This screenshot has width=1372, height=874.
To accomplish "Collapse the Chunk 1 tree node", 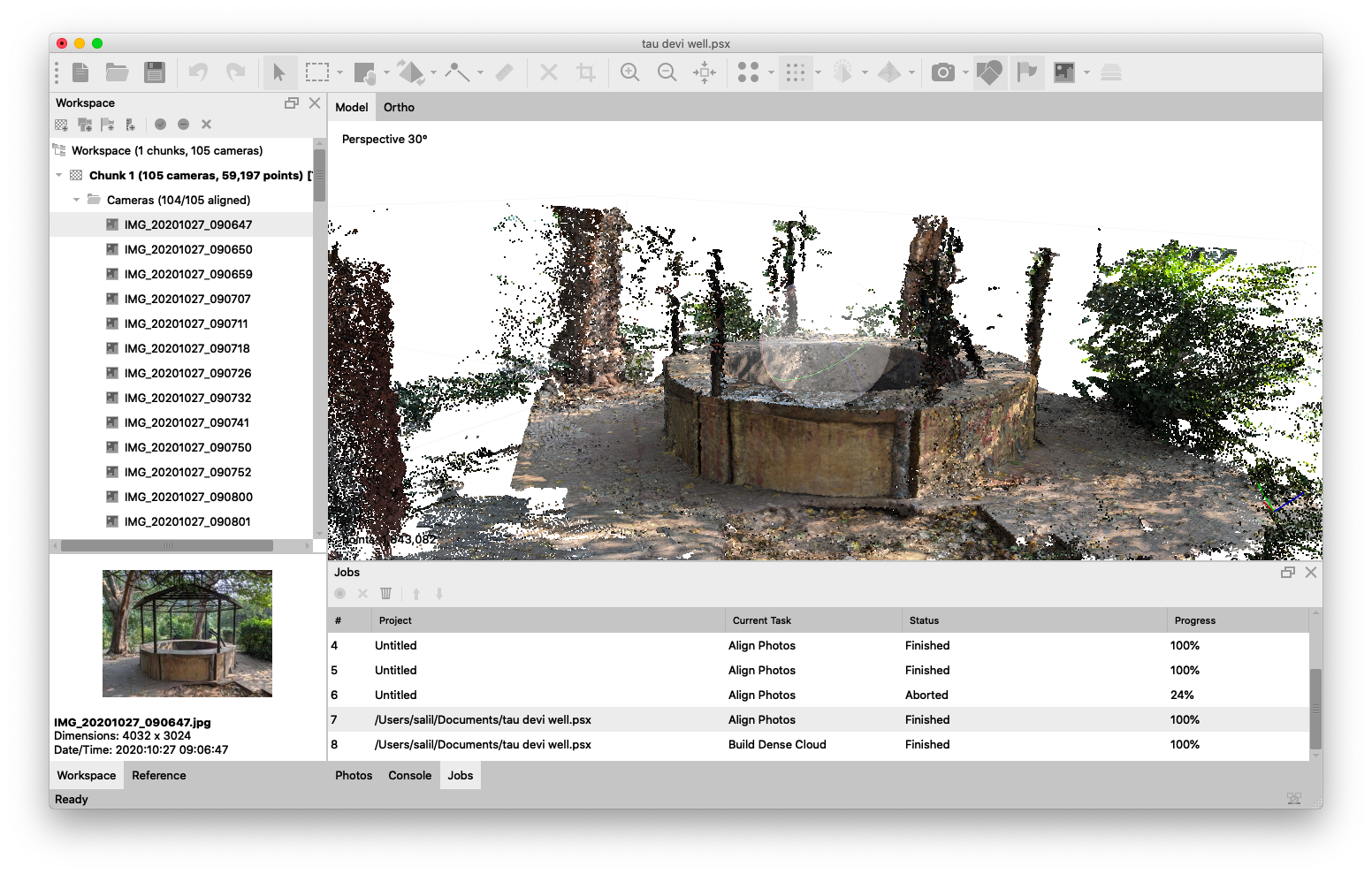I will tap(58, 175).
